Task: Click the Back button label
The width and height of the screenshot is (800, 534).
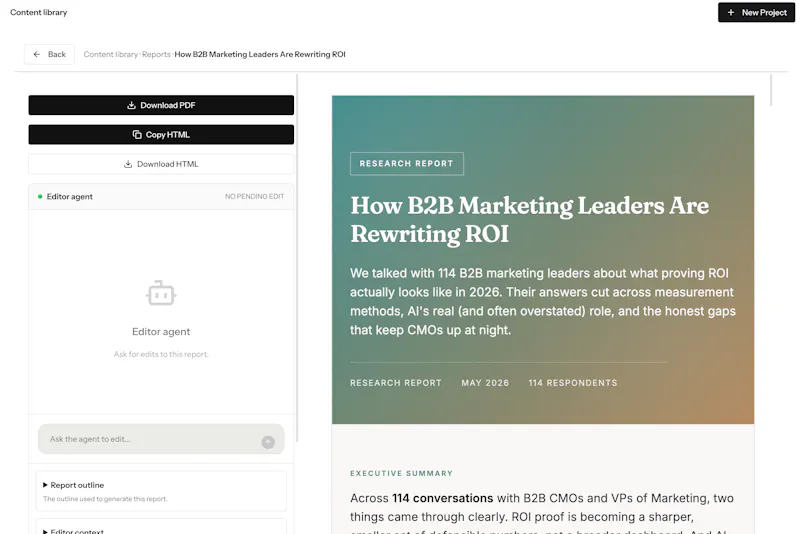Action: click(x=57, y=54)
